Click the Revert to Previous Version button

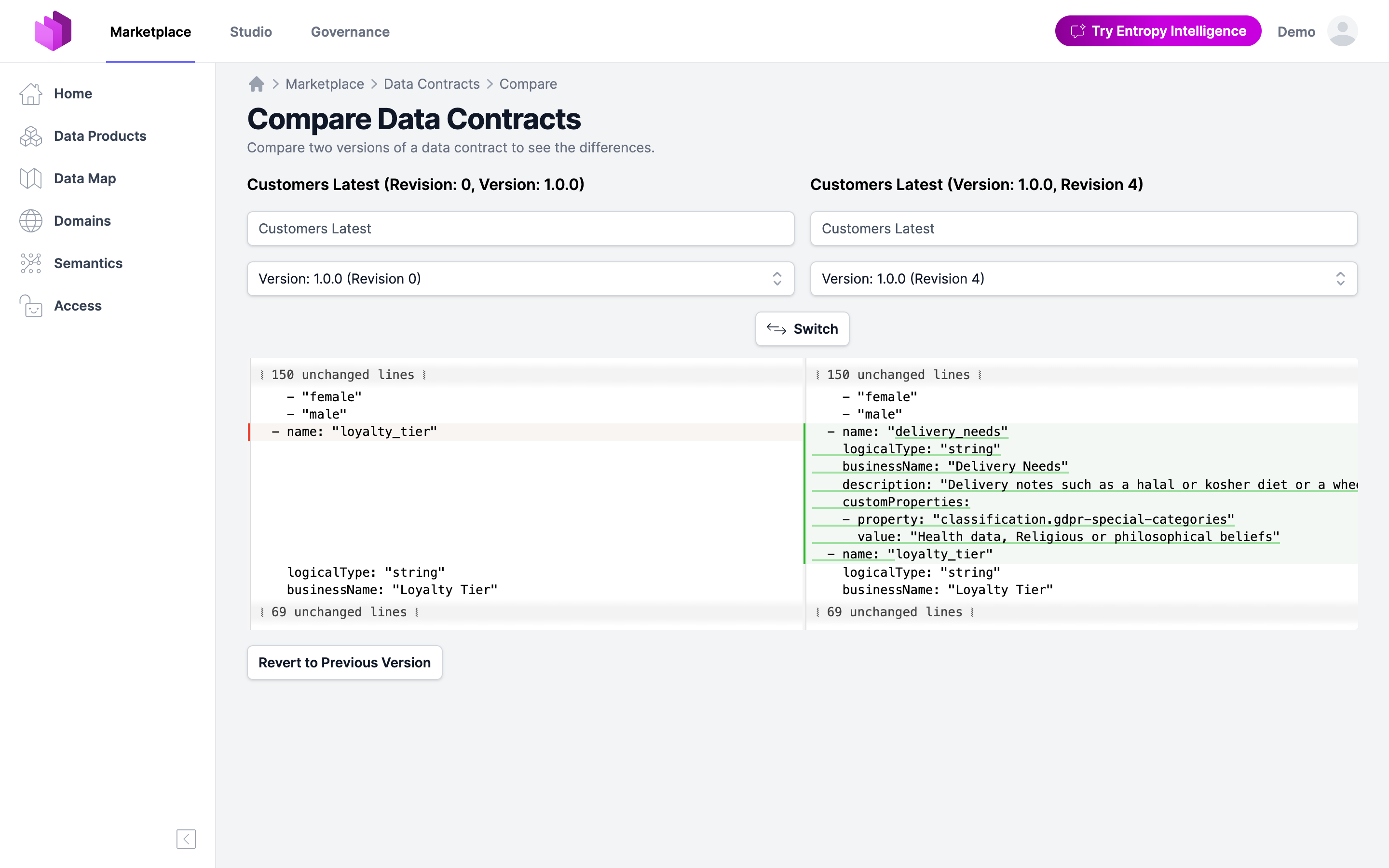(x=344, y=663)
